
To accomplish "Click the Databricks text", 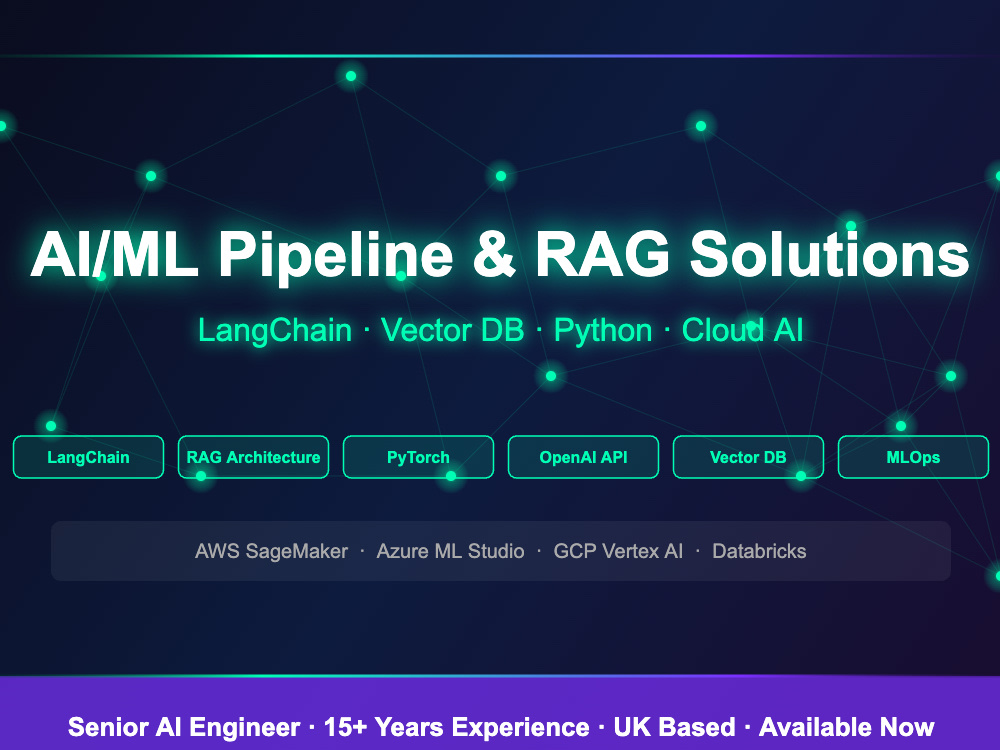I will tap(759, 551).
